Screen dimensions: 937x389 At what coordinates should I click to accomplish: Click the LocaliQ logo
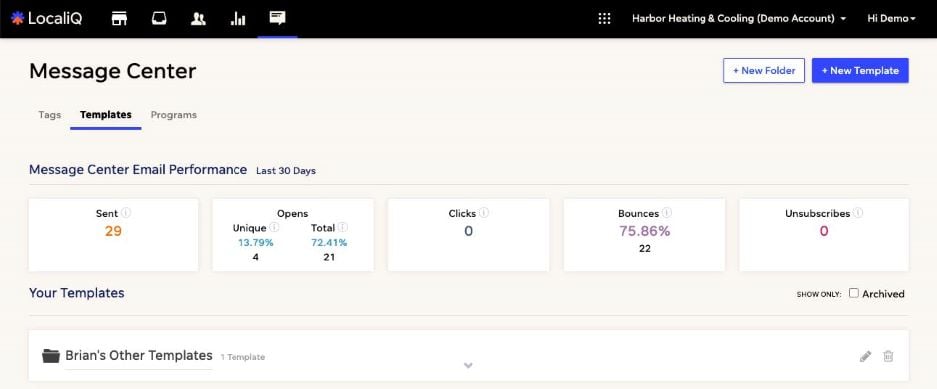point(46,19)
